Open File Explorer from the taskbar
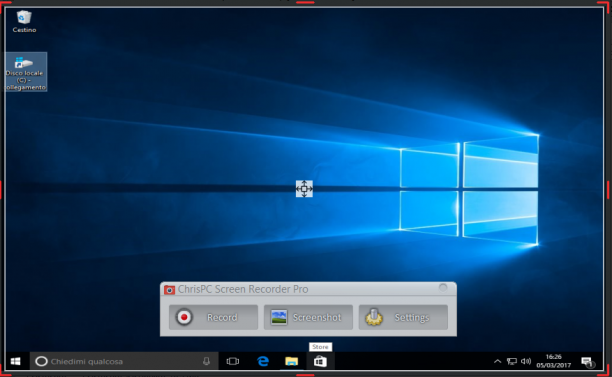The image size is (612, 377). pos(292,361)
